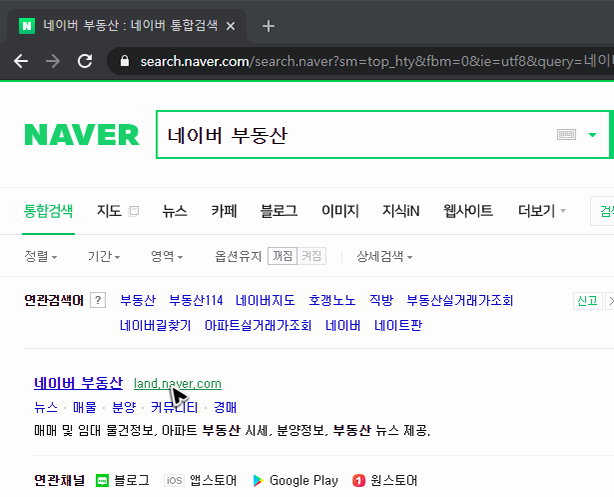Image resolution: width=614 pixels, height=497 pixels.
Task: Open the 매물 sublink
Action: tap(85, 407)
